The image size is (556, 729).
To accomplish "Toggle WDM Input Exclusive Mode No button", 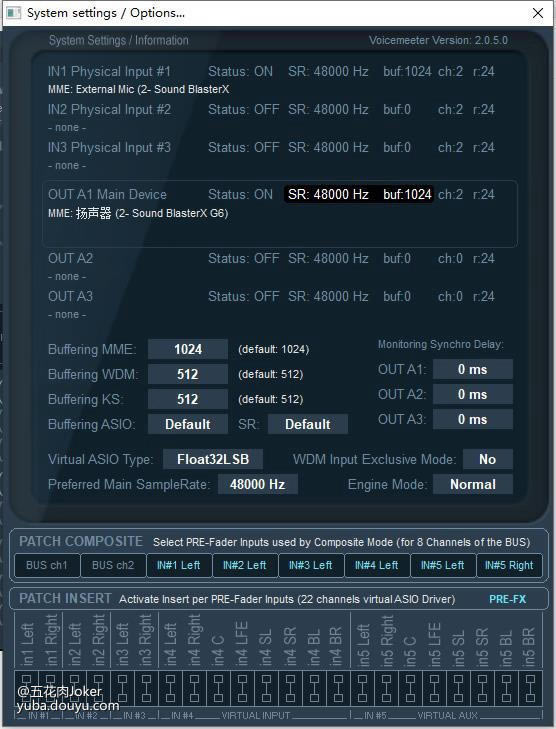I will coord(488,459).
